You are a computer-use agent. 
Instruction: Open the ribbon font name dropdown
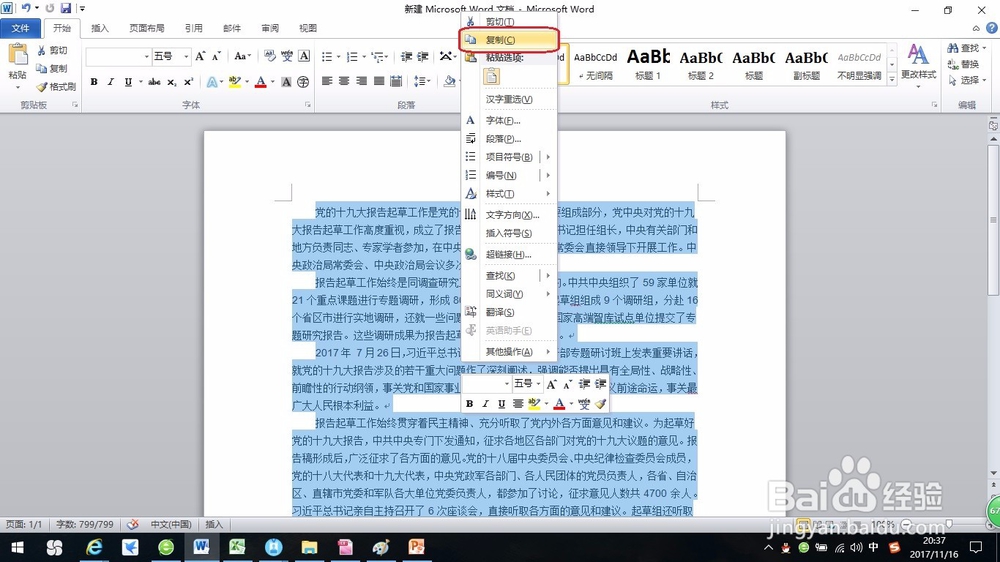click(x=146, y=57)
